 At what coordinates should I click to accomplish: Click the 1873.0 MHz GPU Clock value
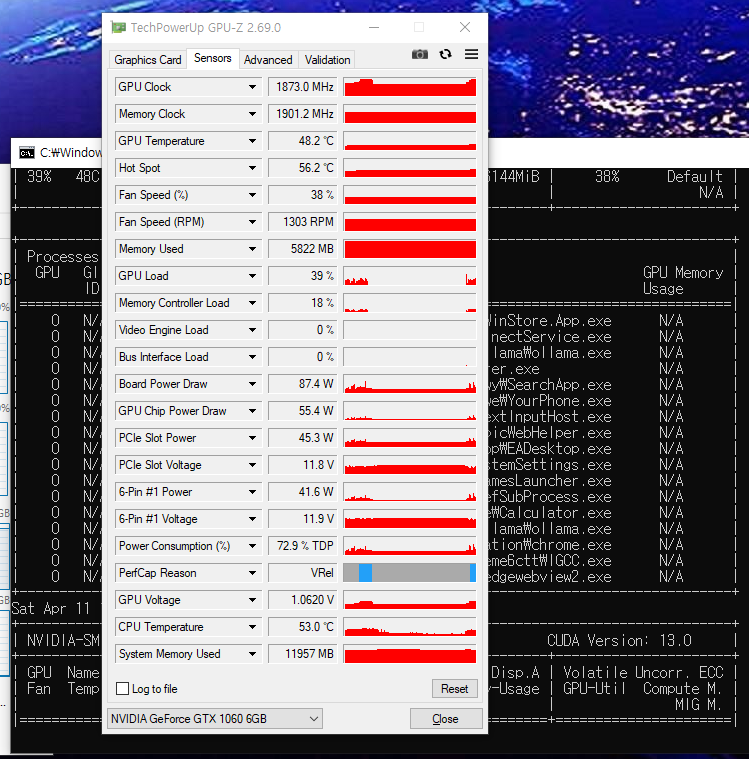tap(303, 87)
